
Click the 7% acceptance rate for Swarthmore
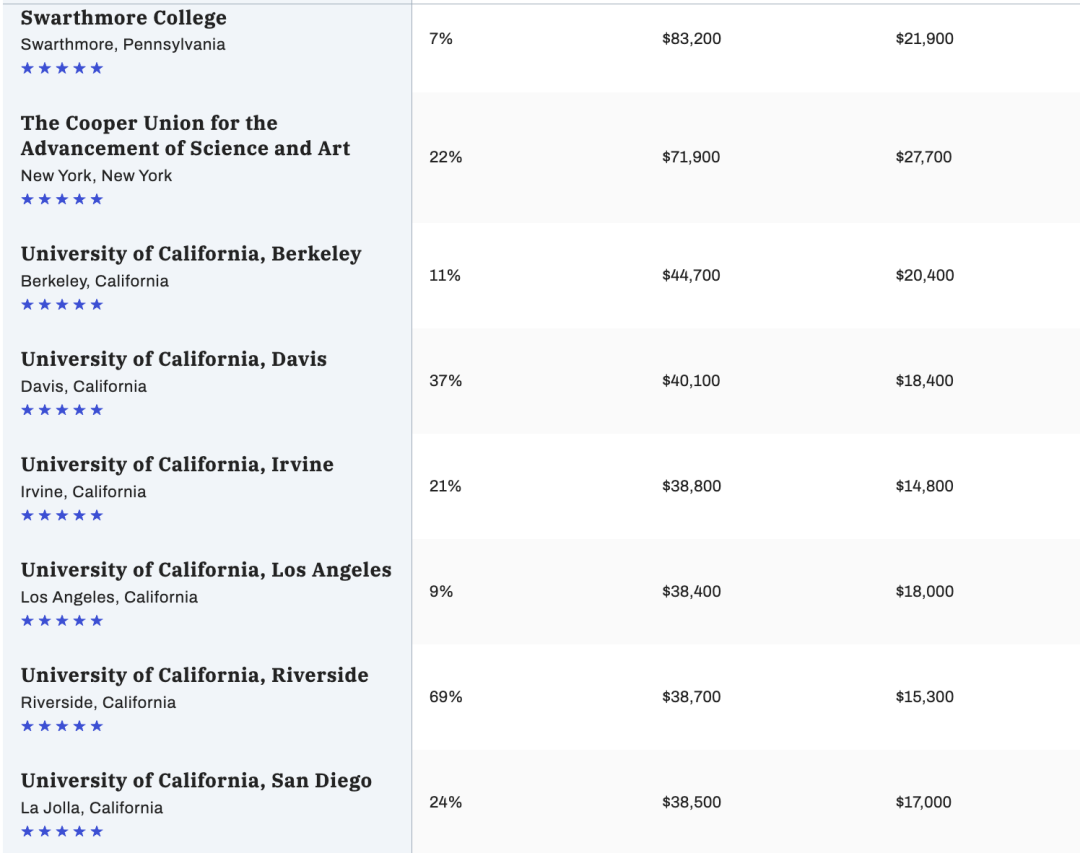coord(441,39)
